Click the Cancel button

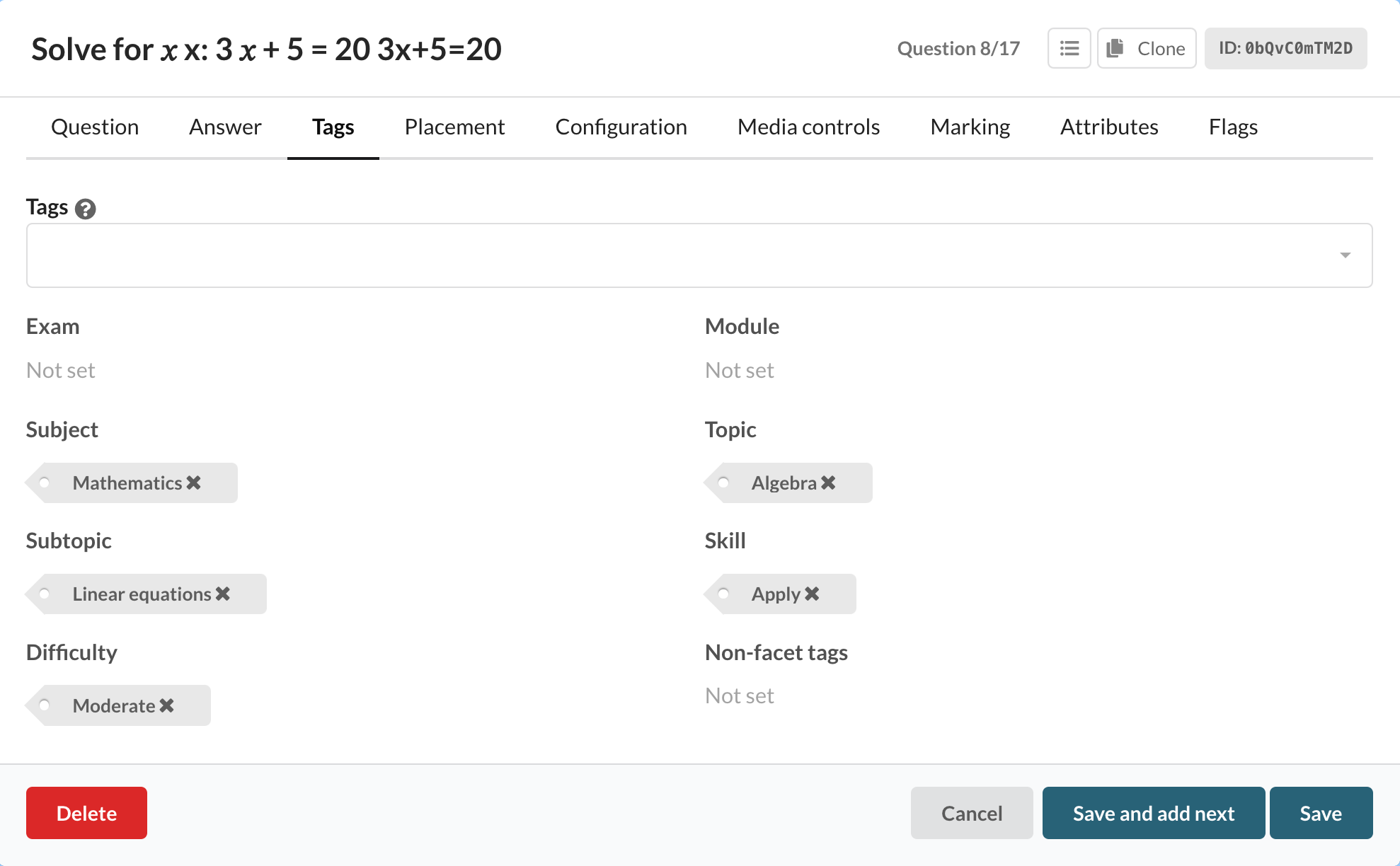coord(971,813)
